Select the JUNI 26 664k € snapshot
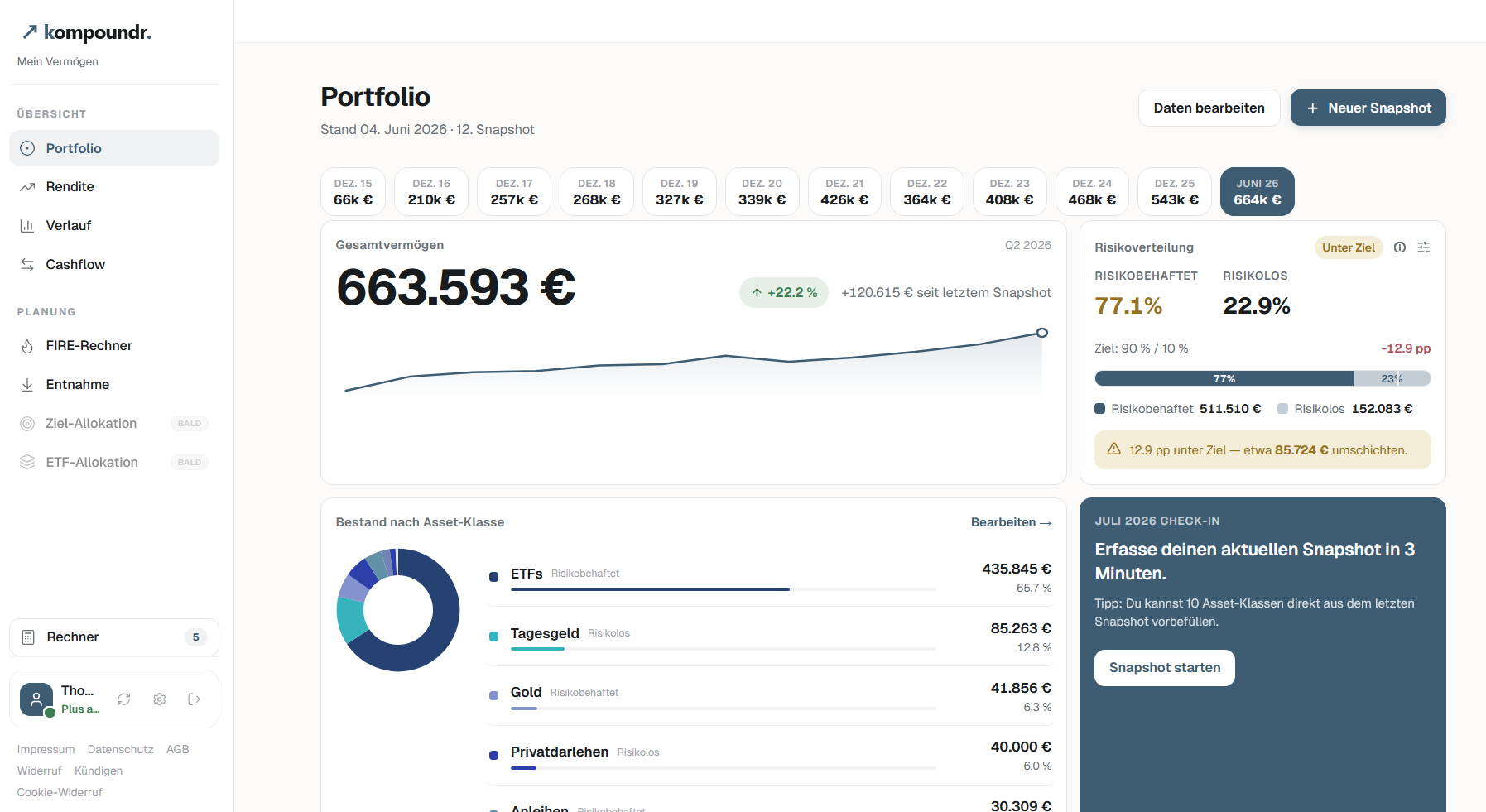Image resolution: width=1486 pixels, height=812 pixels. pyautogui.click(x=1258, y=192)
